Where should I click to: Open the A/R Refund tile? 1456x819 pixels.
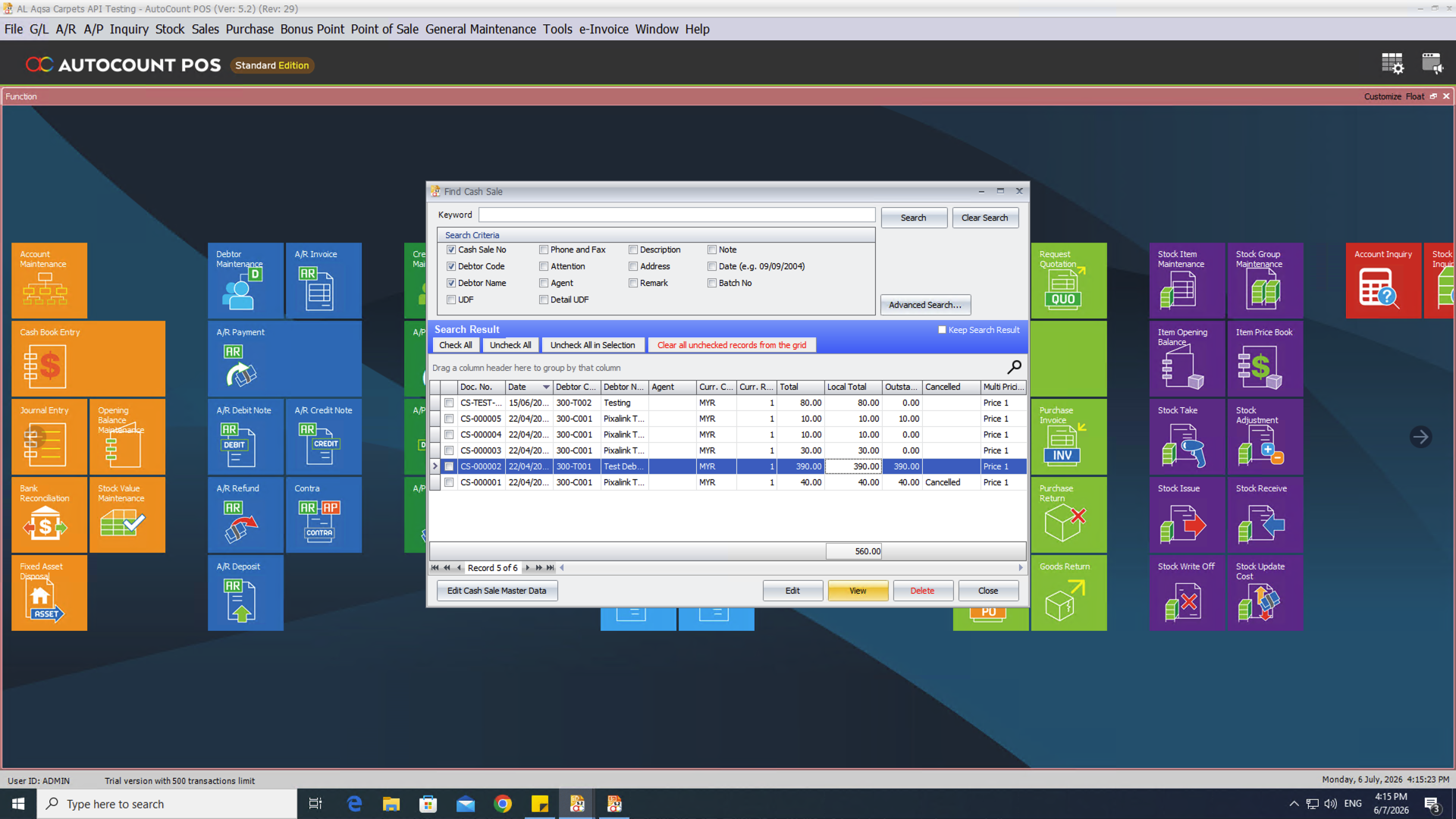(246, 515)
